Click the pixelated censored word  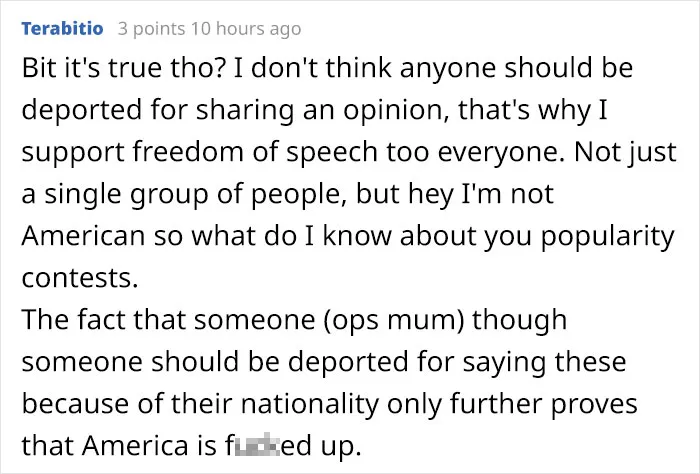pyautogui.click(x=261, y=445)
